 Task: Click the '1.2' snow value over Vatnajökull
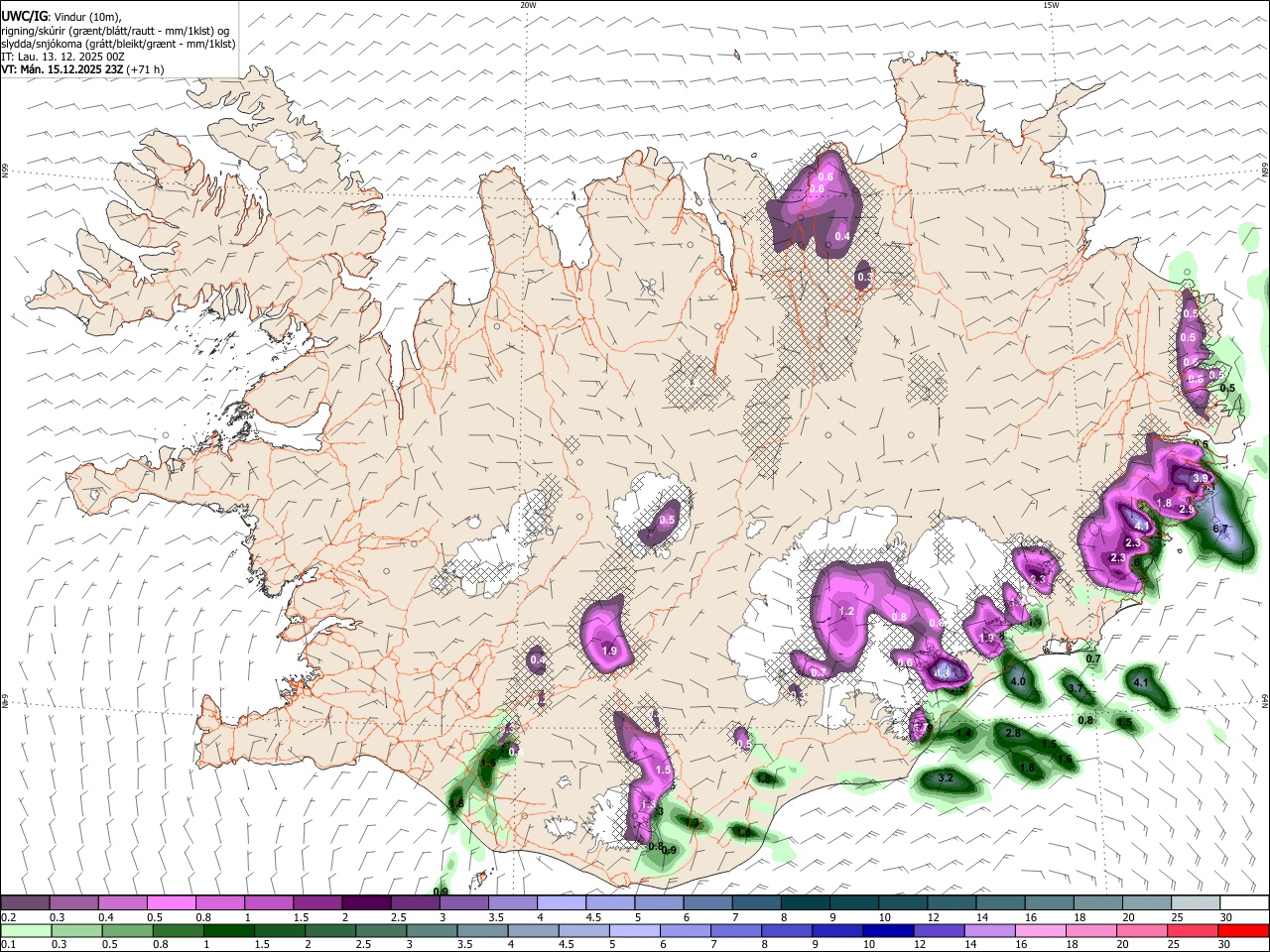pyautogui.click(x=847, y=611)
